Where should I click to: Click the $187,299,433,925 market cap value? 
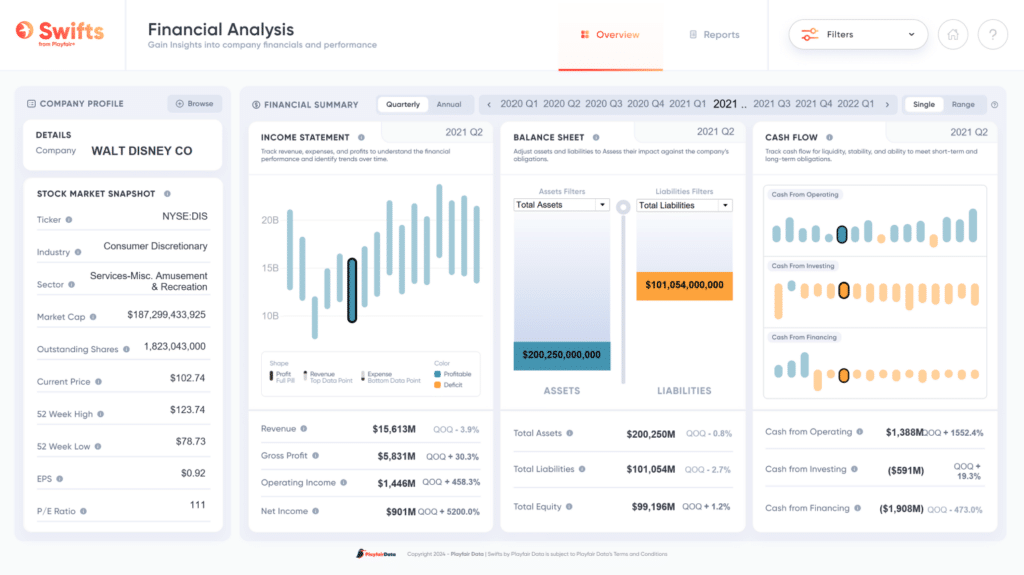(x=167, y=315)
